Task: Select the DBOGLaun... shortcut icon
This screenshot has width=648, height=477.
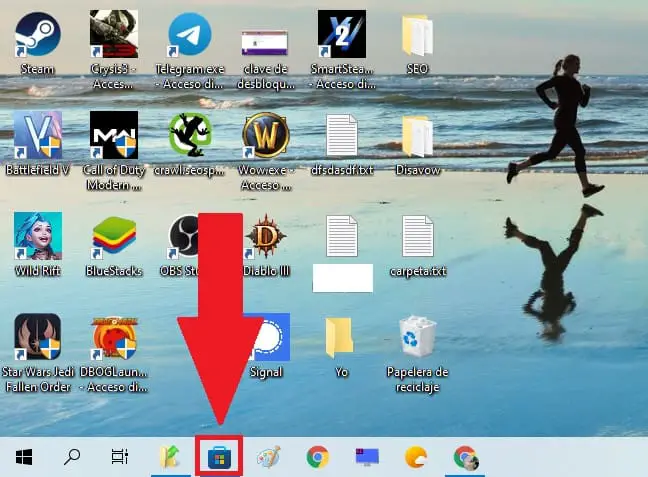Action: click(114, 336)
